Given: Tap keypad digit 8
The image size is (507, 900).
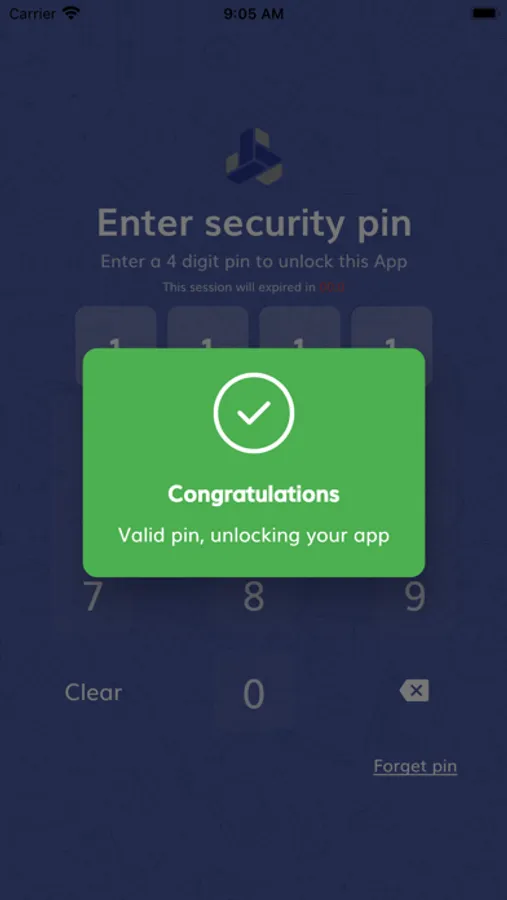Looking at the screenshot, I should tap(254, 597).
